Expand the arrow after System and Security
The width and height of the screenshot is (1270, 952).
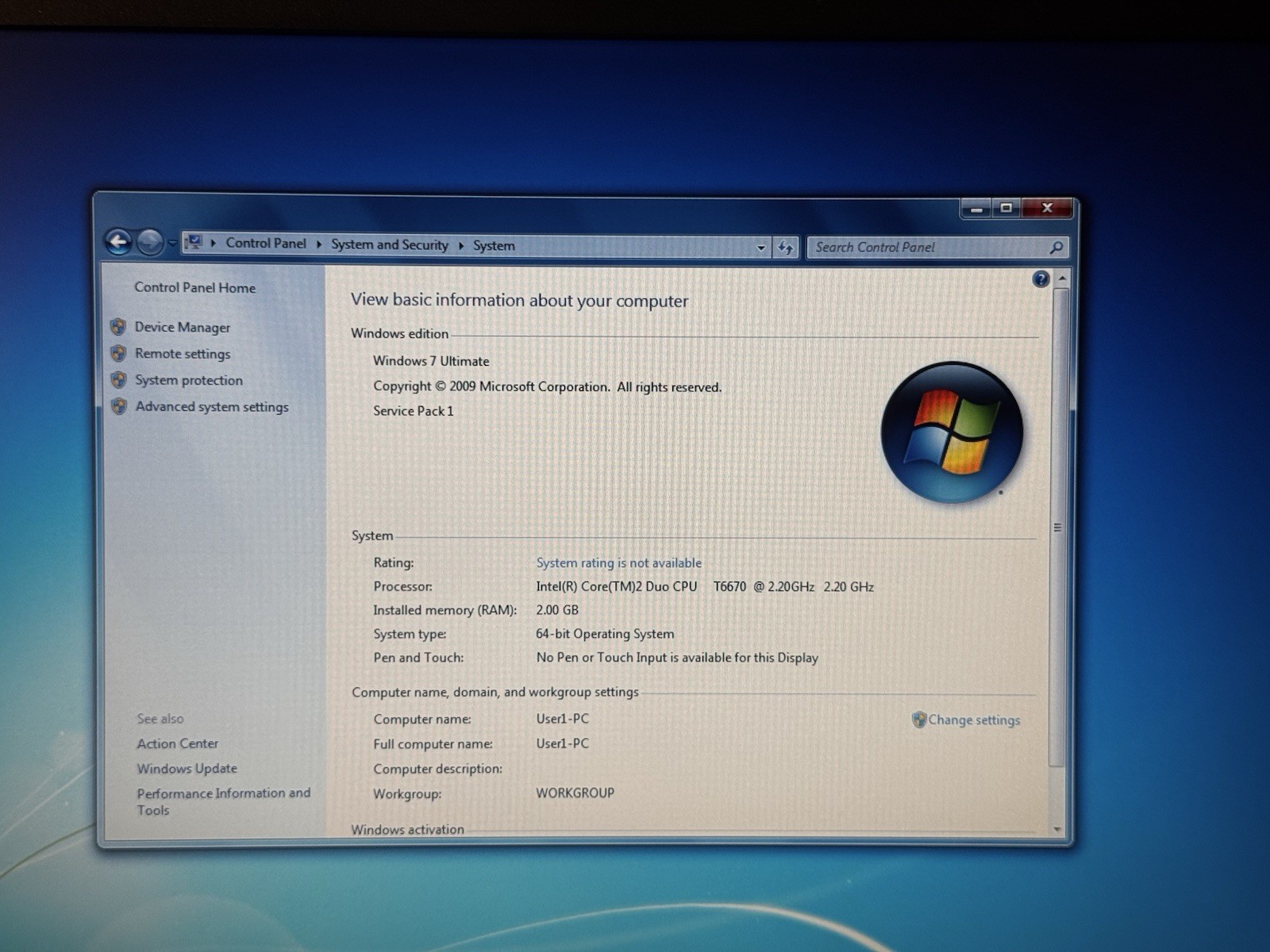click(x=461, y=246)
